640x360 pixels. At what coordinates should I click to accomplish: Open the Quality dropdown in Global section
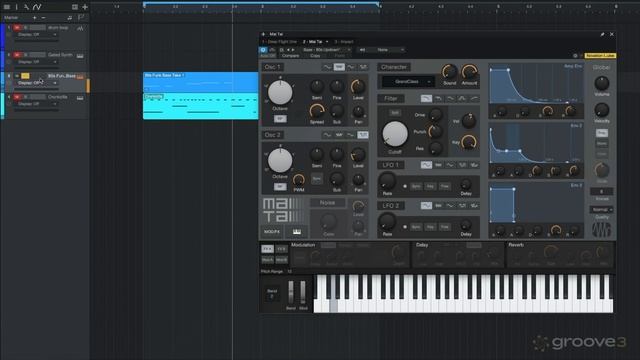(602, 209)
